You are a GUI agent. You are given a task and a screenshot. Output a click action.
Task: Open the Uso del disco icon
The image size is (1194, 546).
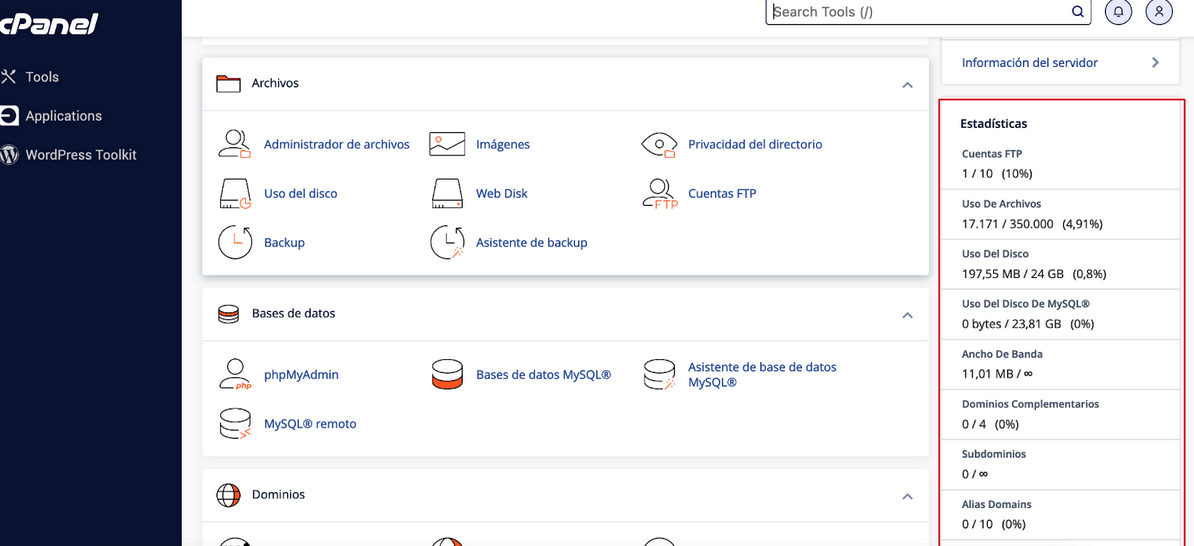[x=234, y=193]
